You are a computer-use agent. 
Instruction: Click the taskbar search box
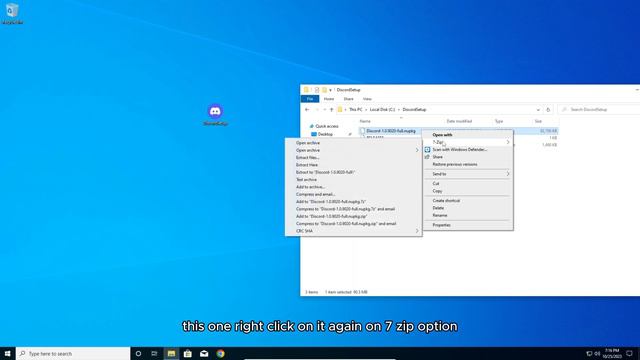73,353
